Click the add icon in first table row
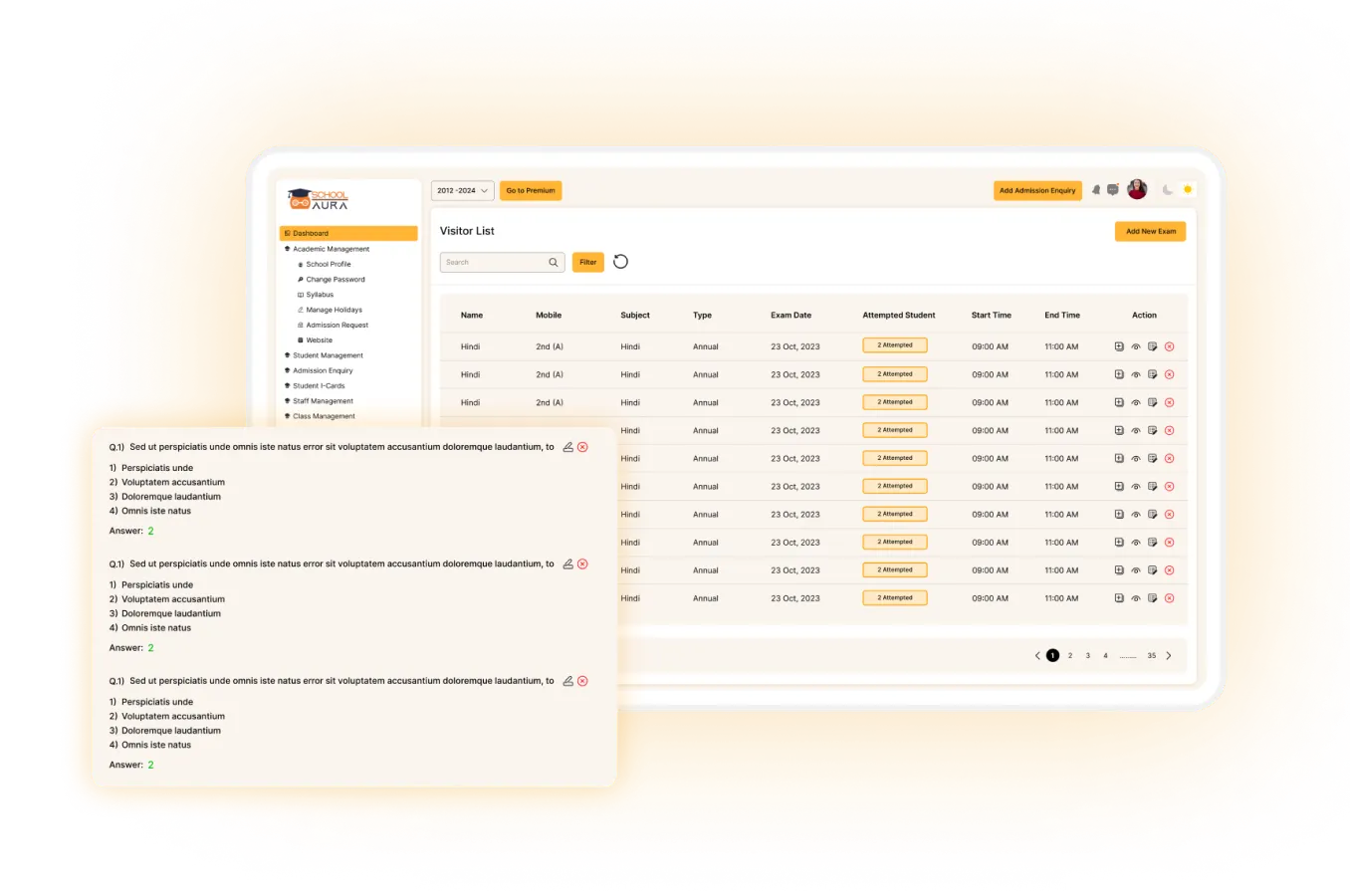 pos(1119,346)
